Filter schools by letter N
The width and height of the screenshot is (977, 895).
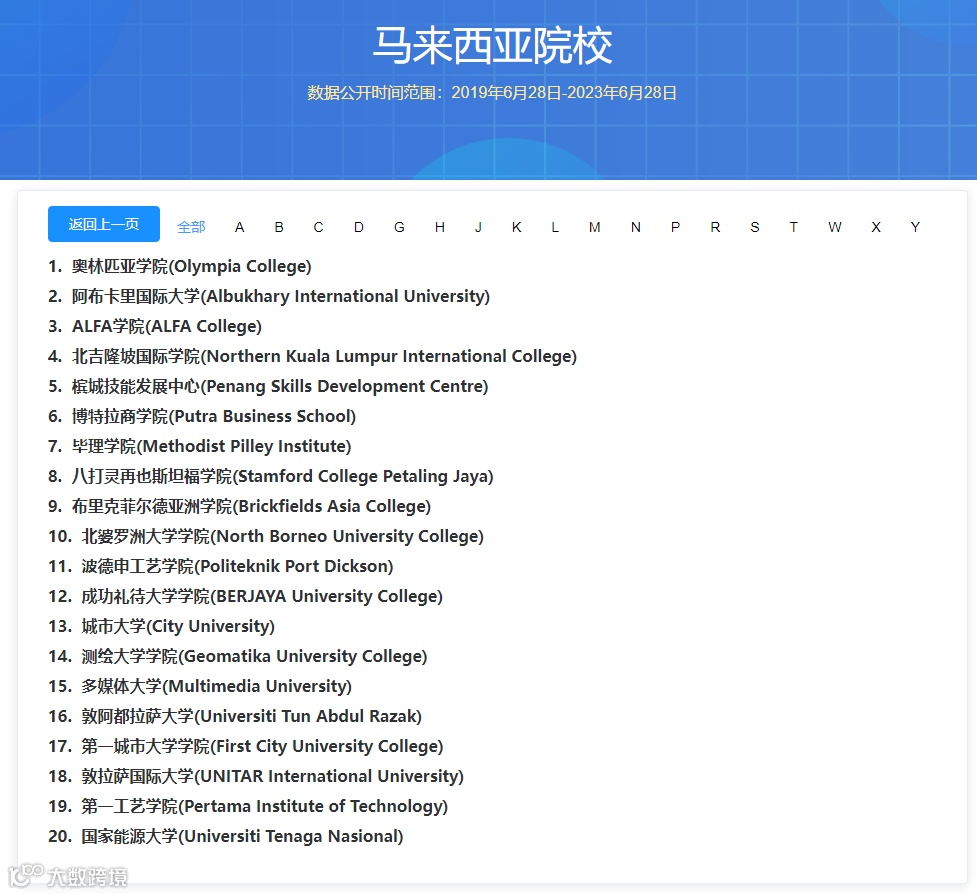pyautogui.click(x=636, y=227)
